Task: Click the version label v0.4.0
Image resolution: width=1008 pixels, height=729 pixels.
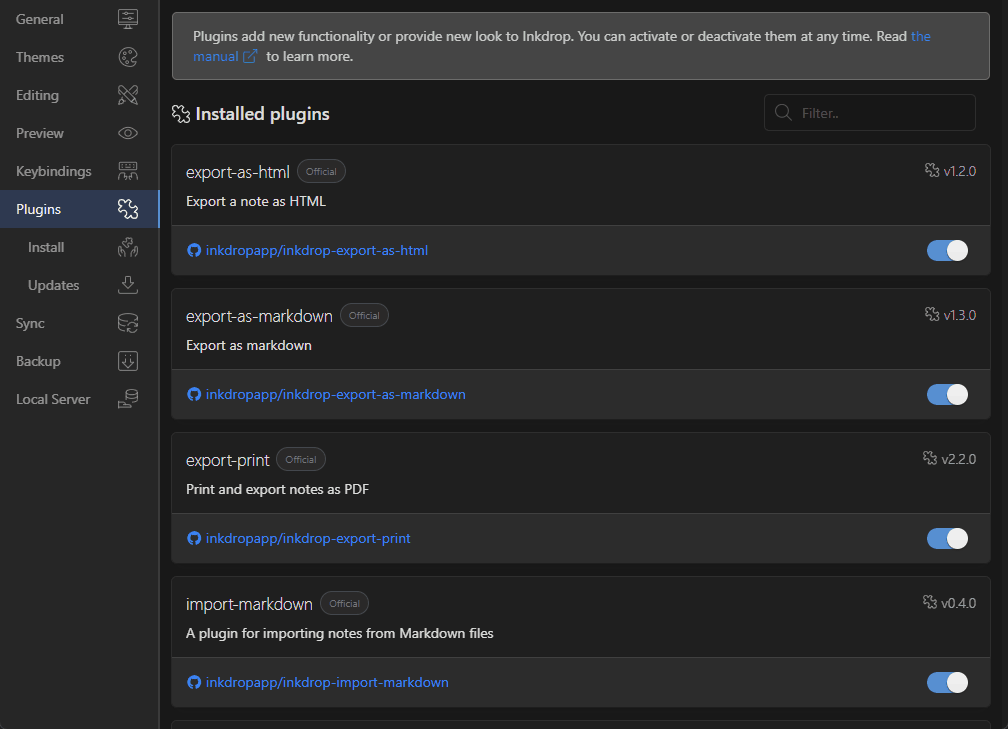Action: tap(958, 603)
